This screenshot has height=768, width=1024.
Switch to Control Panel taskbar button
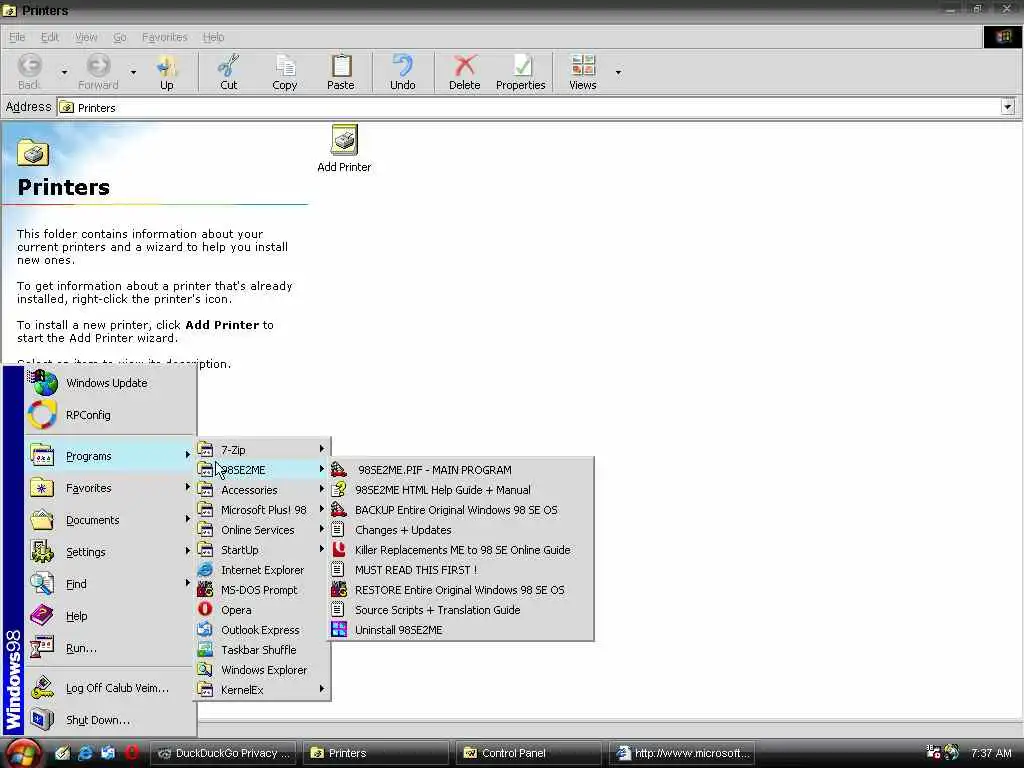coord(529,753)
